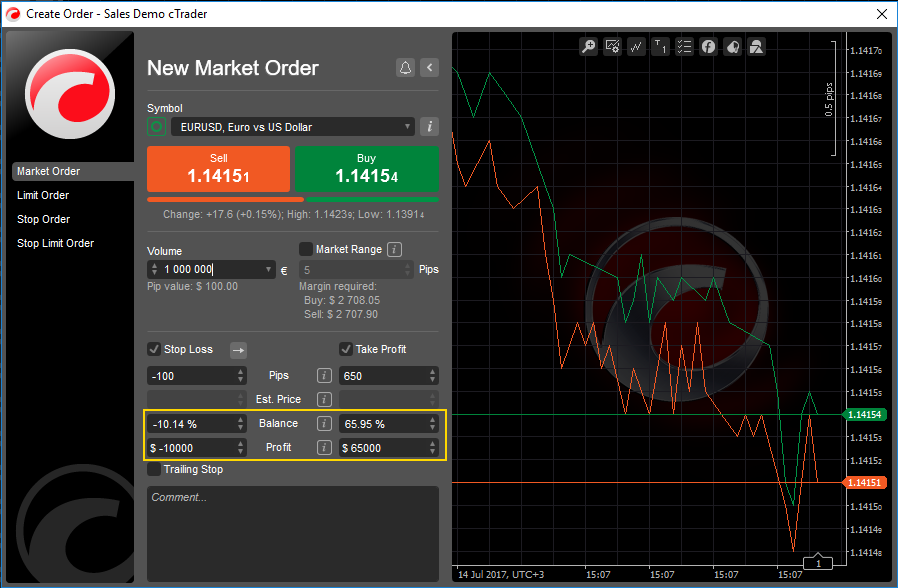Switch to the Limit Order tab
Viewport: 898px width, 588px height.
43,195
